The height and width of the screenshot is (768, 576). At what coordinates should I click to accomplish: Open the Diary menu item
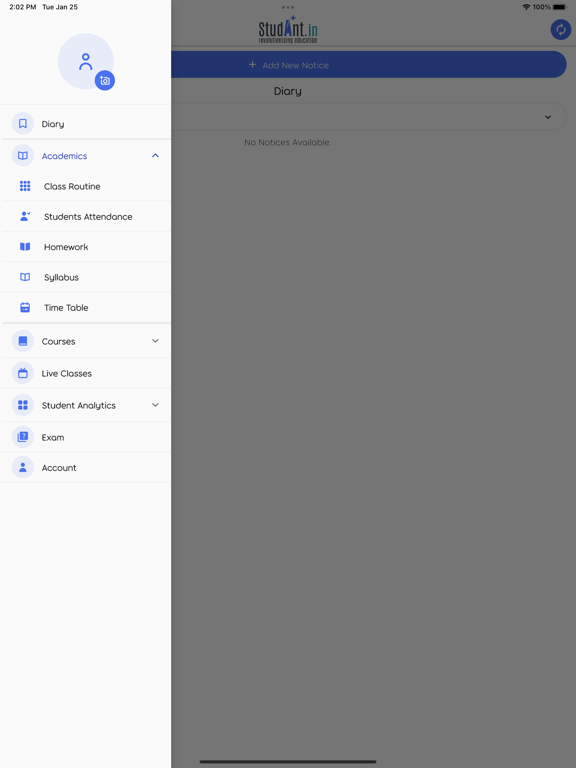[x=86, y=123]
